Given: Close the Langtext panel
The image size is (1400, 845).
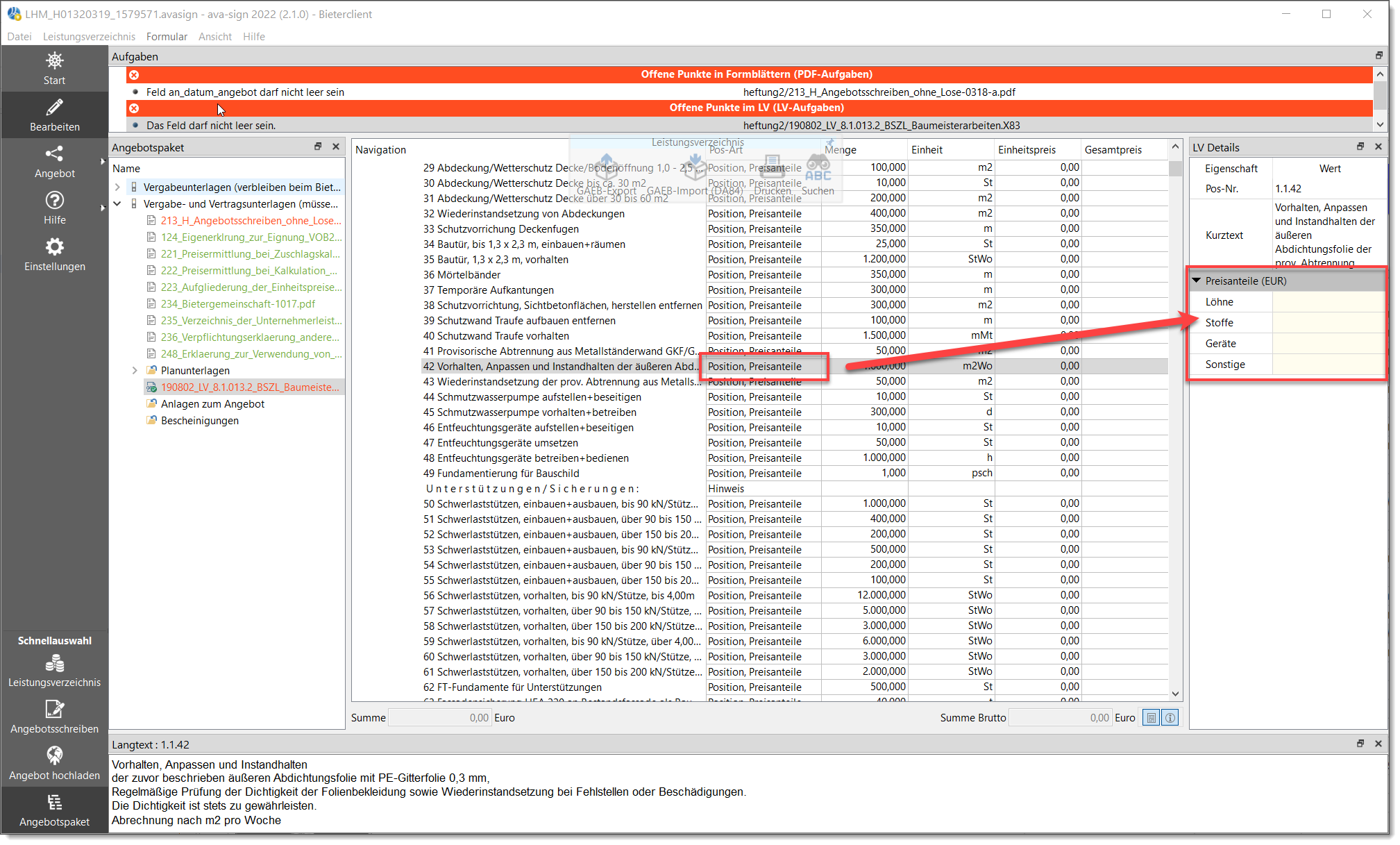Looking at the screenshot, I should (1378, 744).
